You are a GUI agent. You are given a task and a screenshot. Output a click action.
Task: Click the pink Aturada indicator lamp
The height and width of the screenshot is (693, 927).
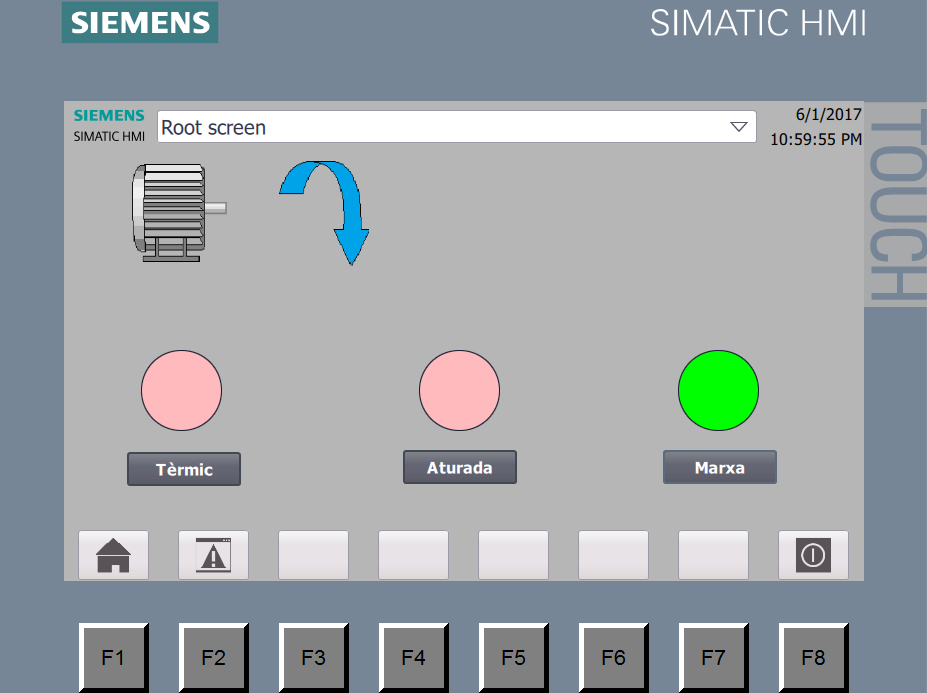tap(459, 390)
